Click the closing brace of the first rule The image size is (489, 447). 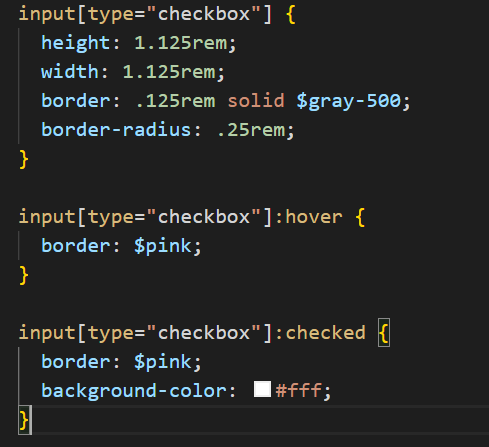pyautogui.click(x=24, y=159)
